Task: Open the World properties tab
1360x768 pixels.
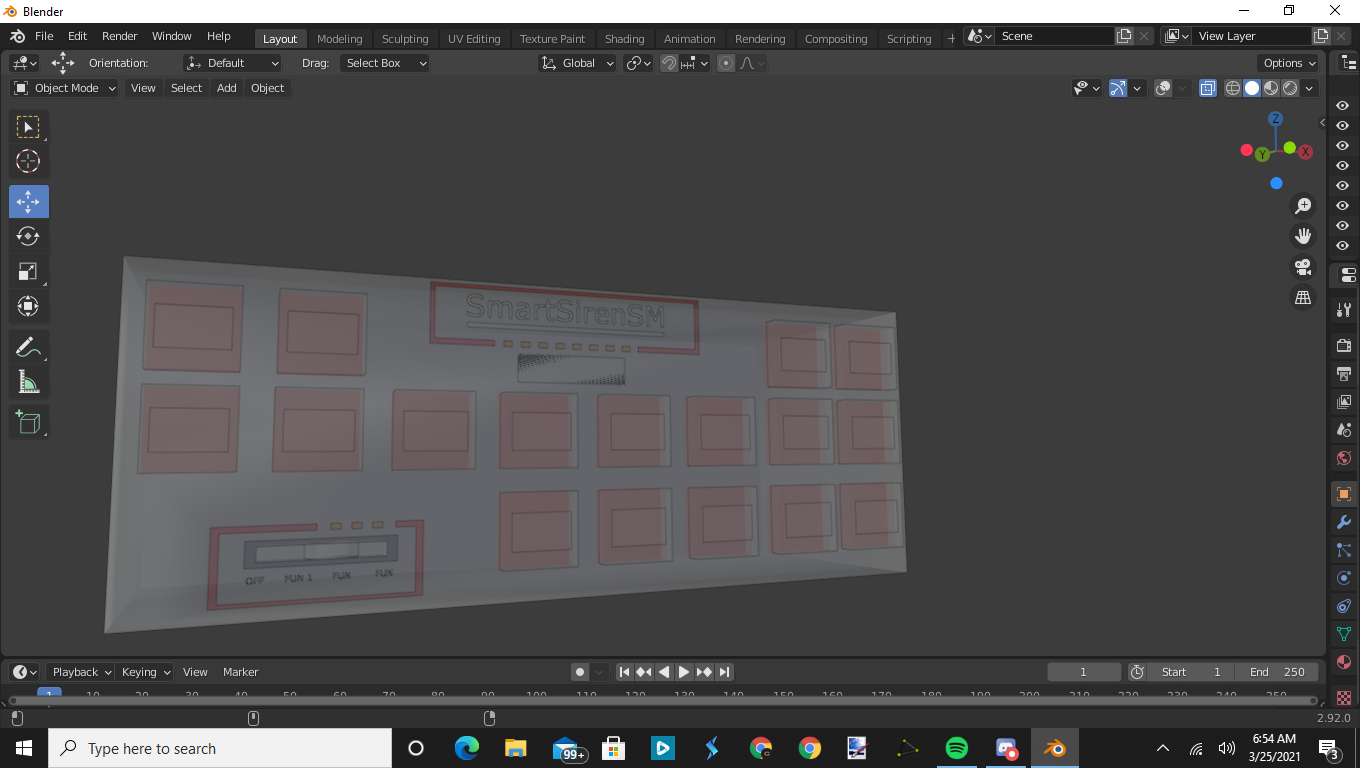Action: 1344,458
